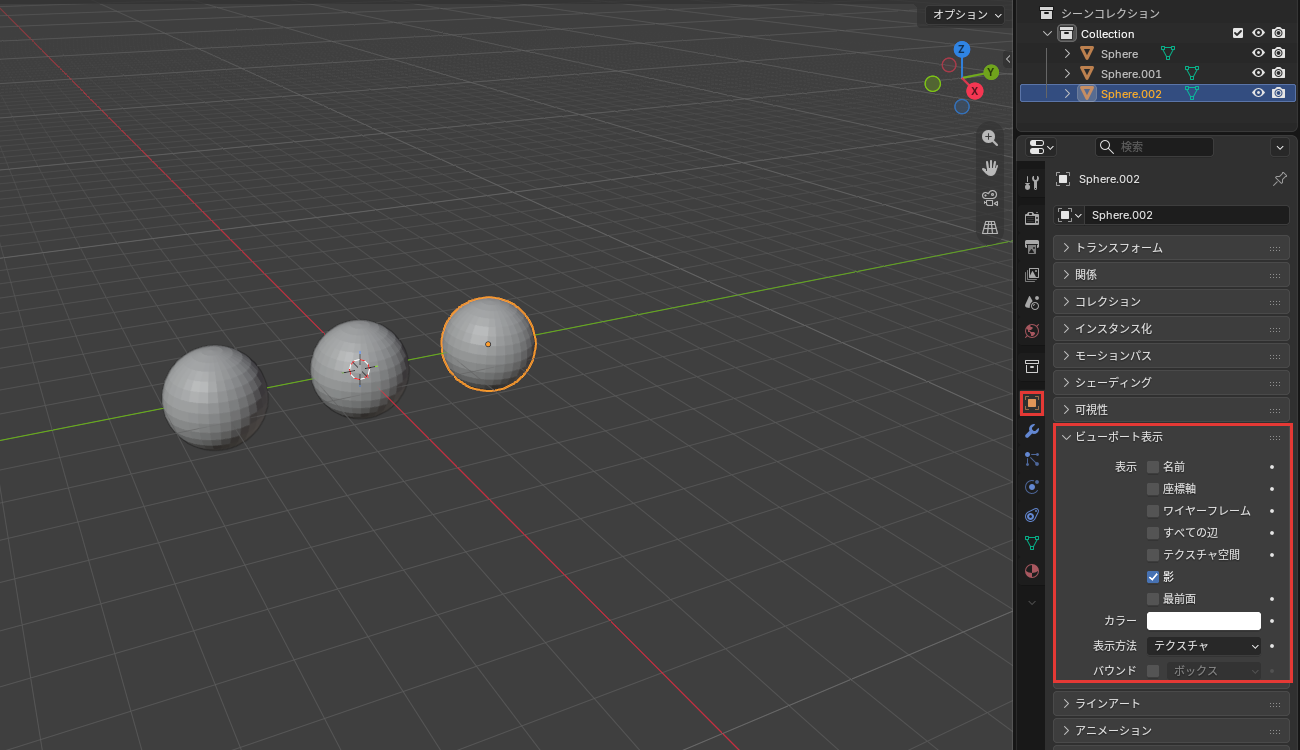This screenshot has width=1300, height=750.
Task: Switch perspective/orthographic grid icon
Action: [990, 227]
